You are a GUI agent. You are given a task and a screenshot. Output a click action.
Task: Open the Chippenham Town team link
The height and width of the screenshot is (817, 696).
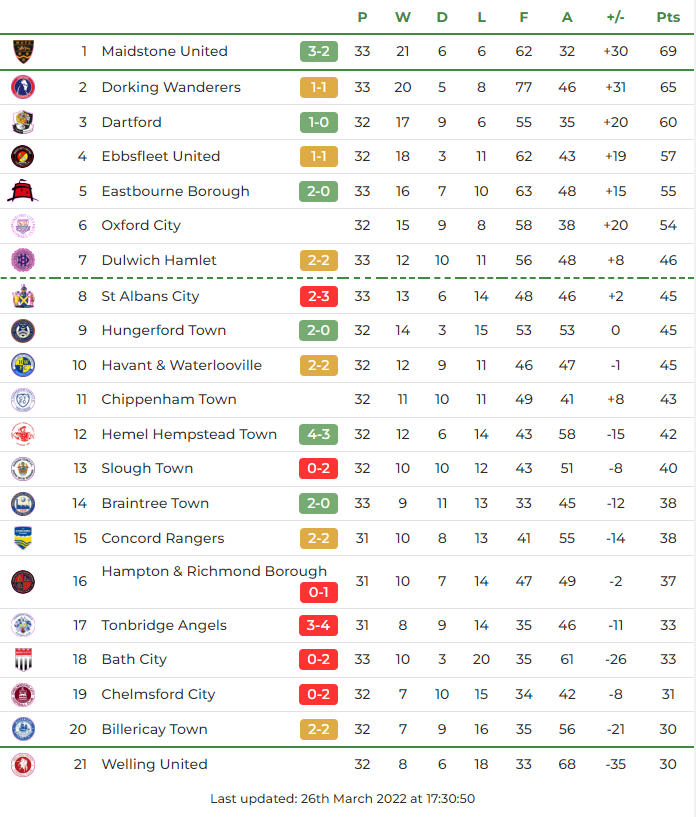coord(169,399)
